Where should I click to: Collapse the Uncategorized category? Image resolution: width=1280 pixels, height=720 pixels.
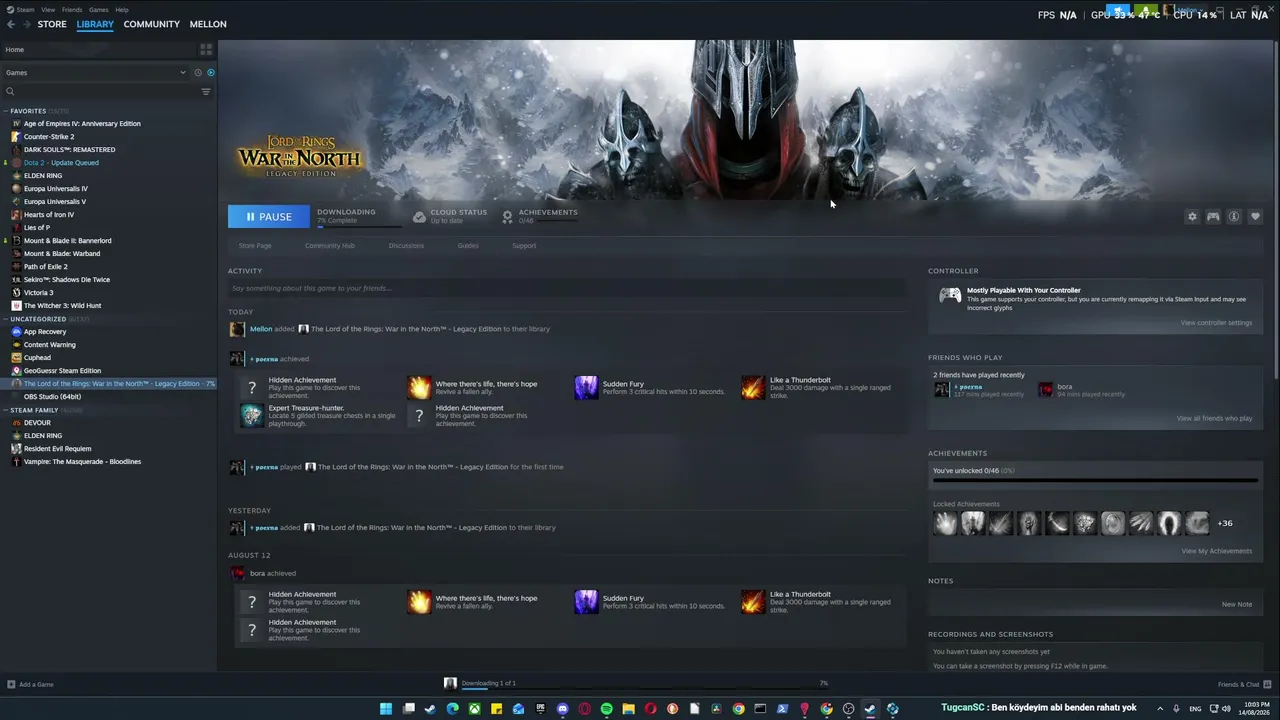(x=6, y=319)
